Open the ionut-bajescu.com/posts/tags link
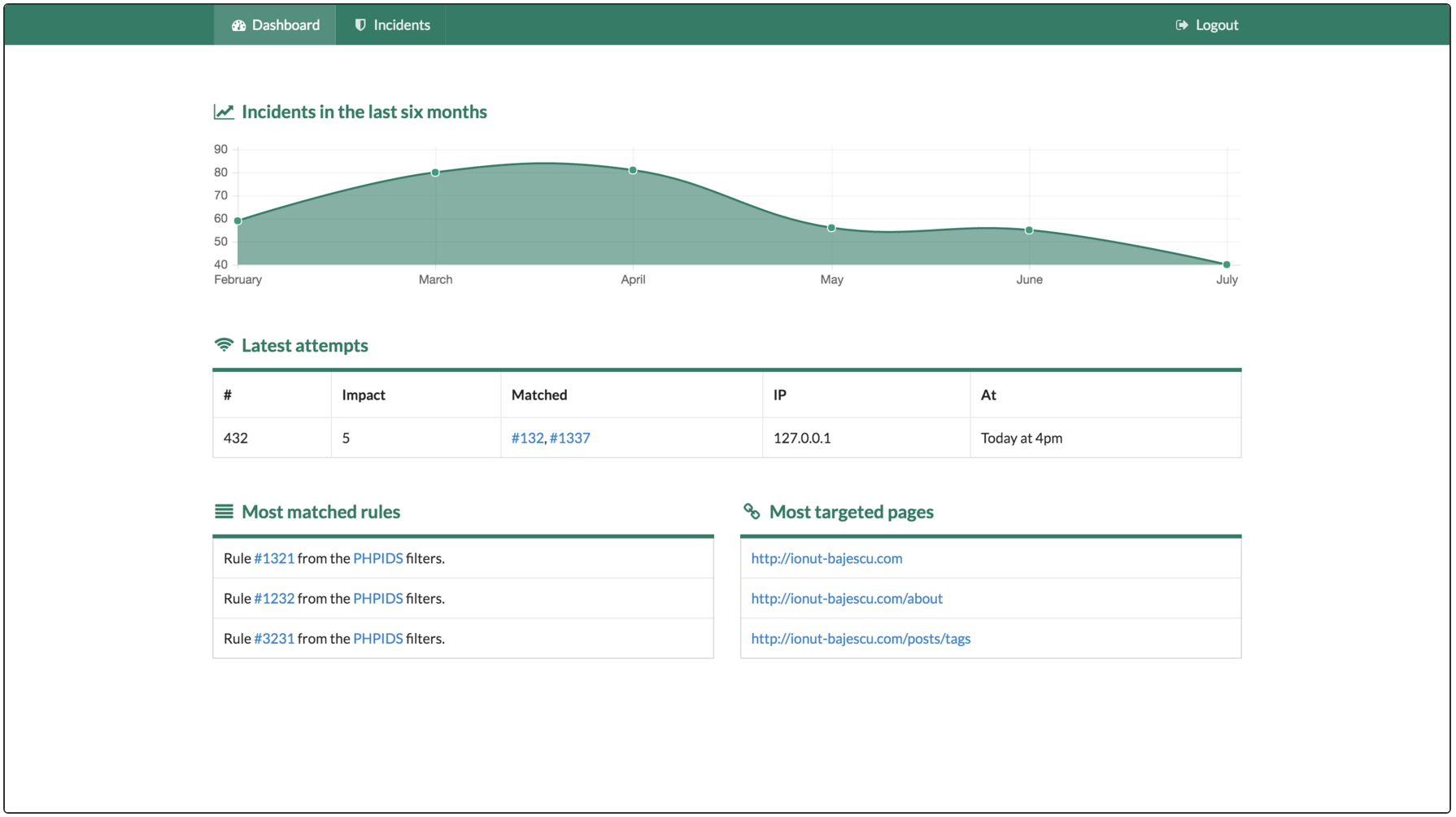The width and height of the screenshot is (1456, 817). [x=861, y=639]
